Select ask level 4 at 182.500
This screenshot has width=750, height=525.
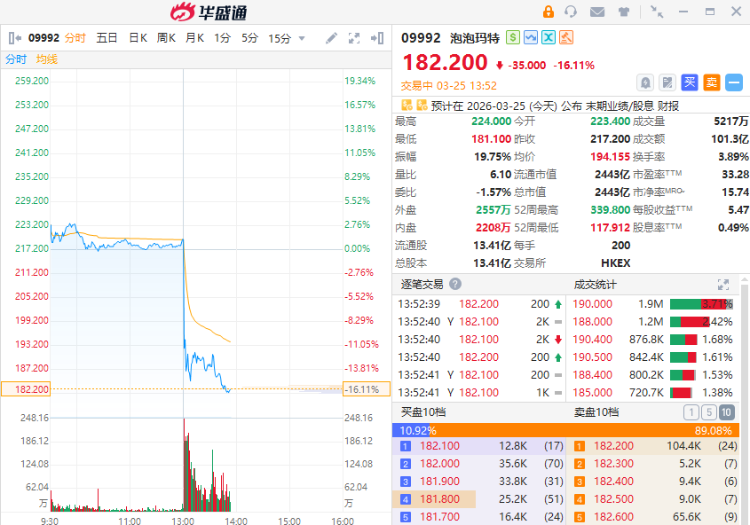click(653, 499)
